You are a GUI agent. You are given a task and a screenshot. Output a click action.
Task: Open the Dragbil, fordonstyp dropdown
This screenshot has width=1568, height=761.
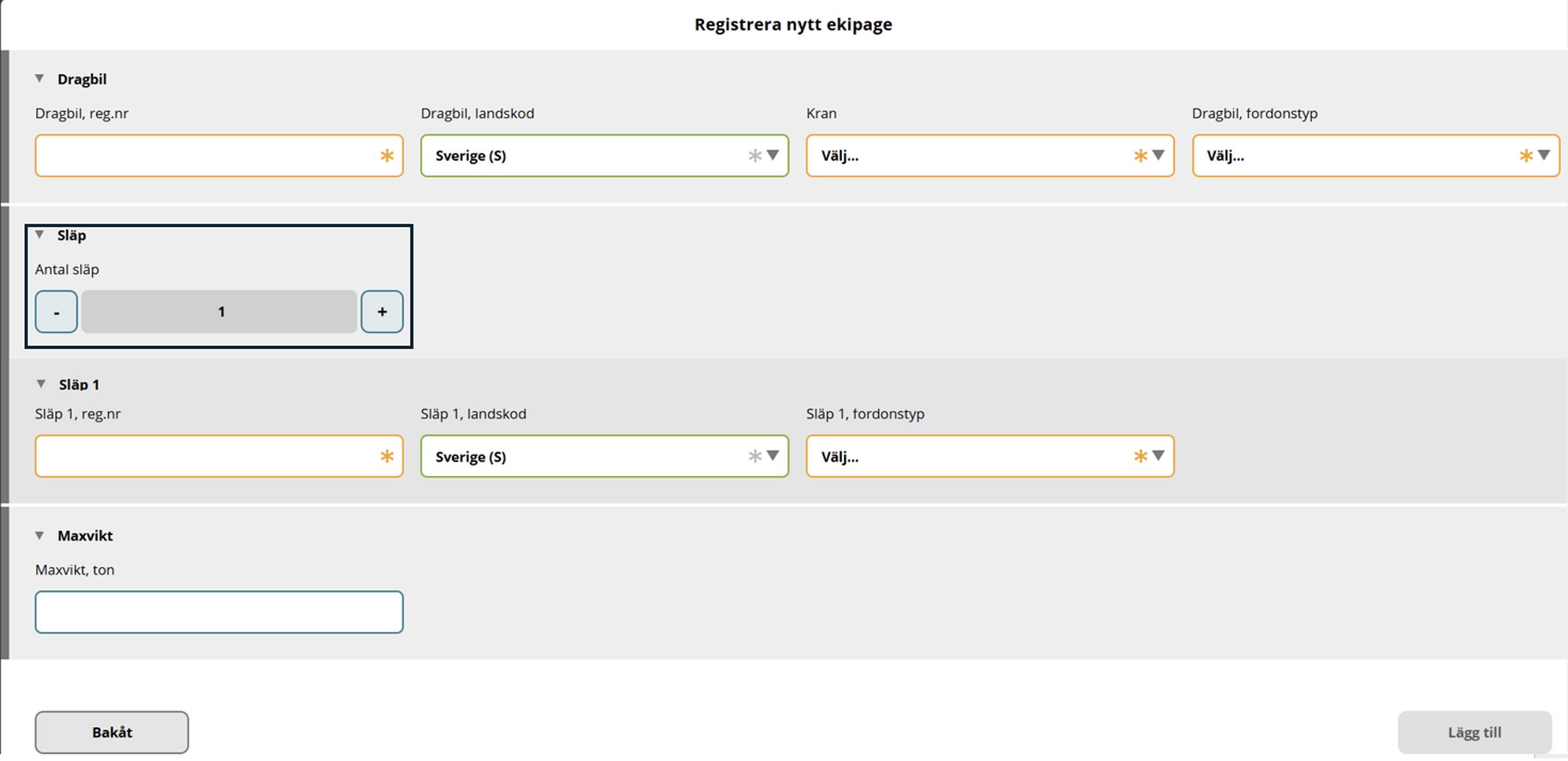[1376, 155]
